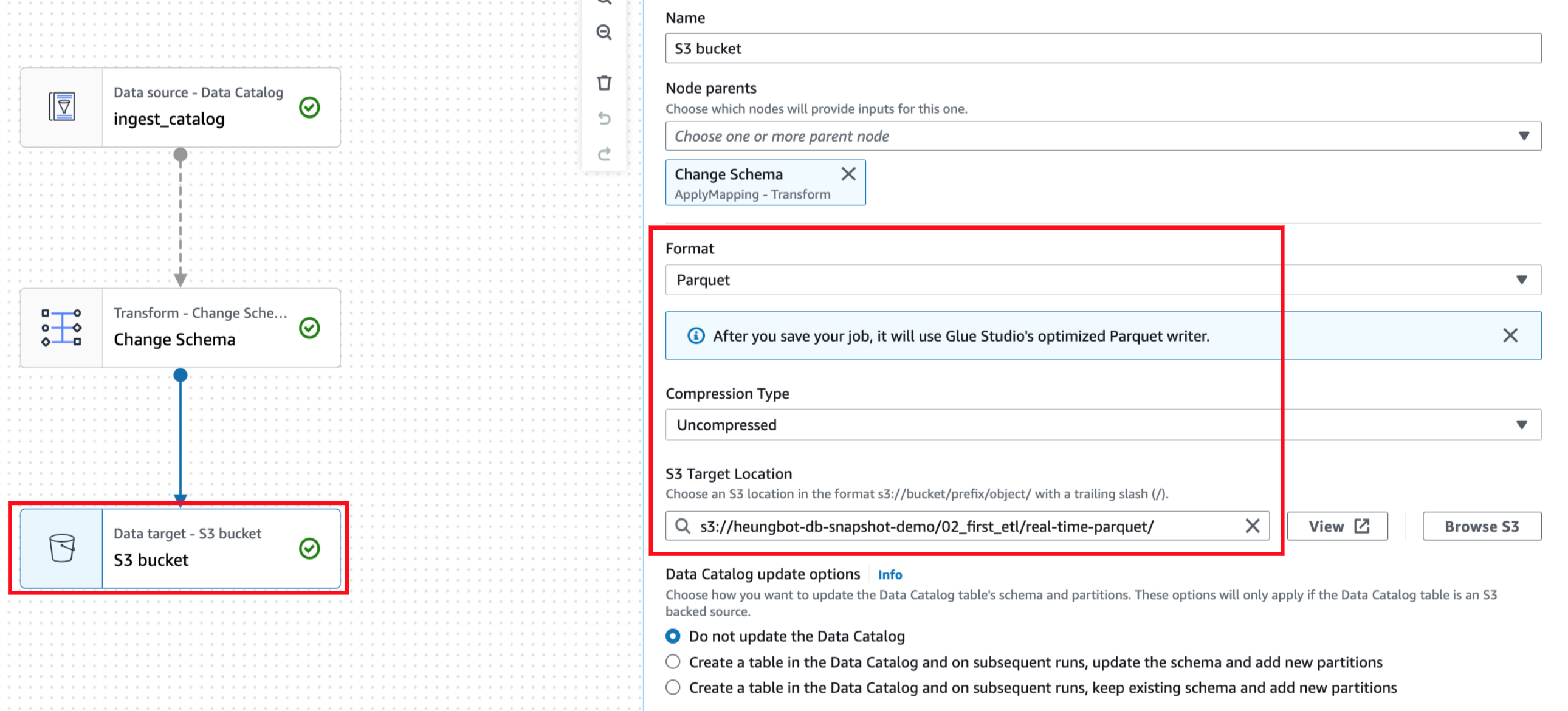Screen dimensions: 1568x711
Task: Dismiss the Parquet writer info banner
Action: [x=1510, y=335]
